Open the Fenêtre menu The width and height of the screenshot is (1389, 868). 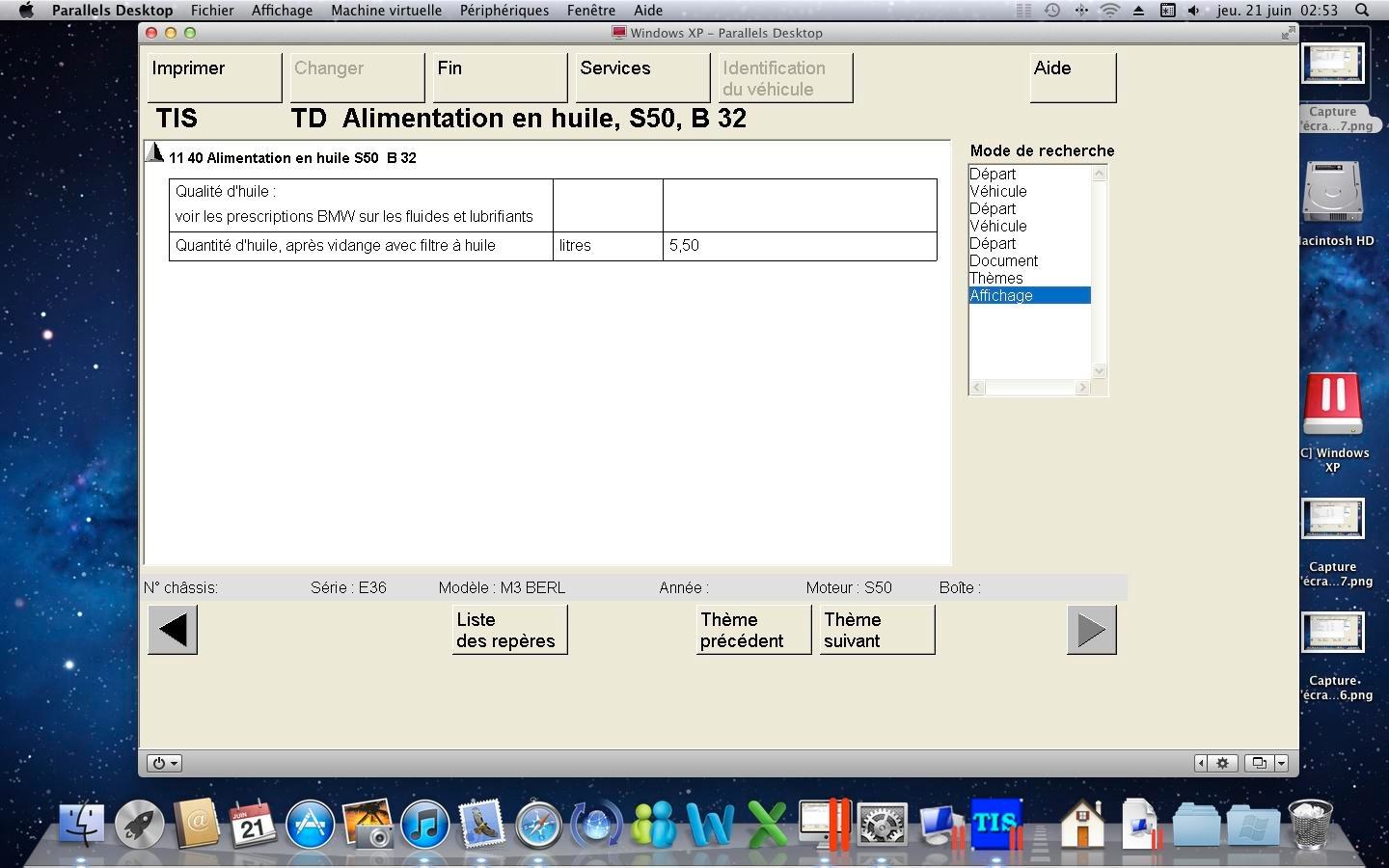click(591, 10)
